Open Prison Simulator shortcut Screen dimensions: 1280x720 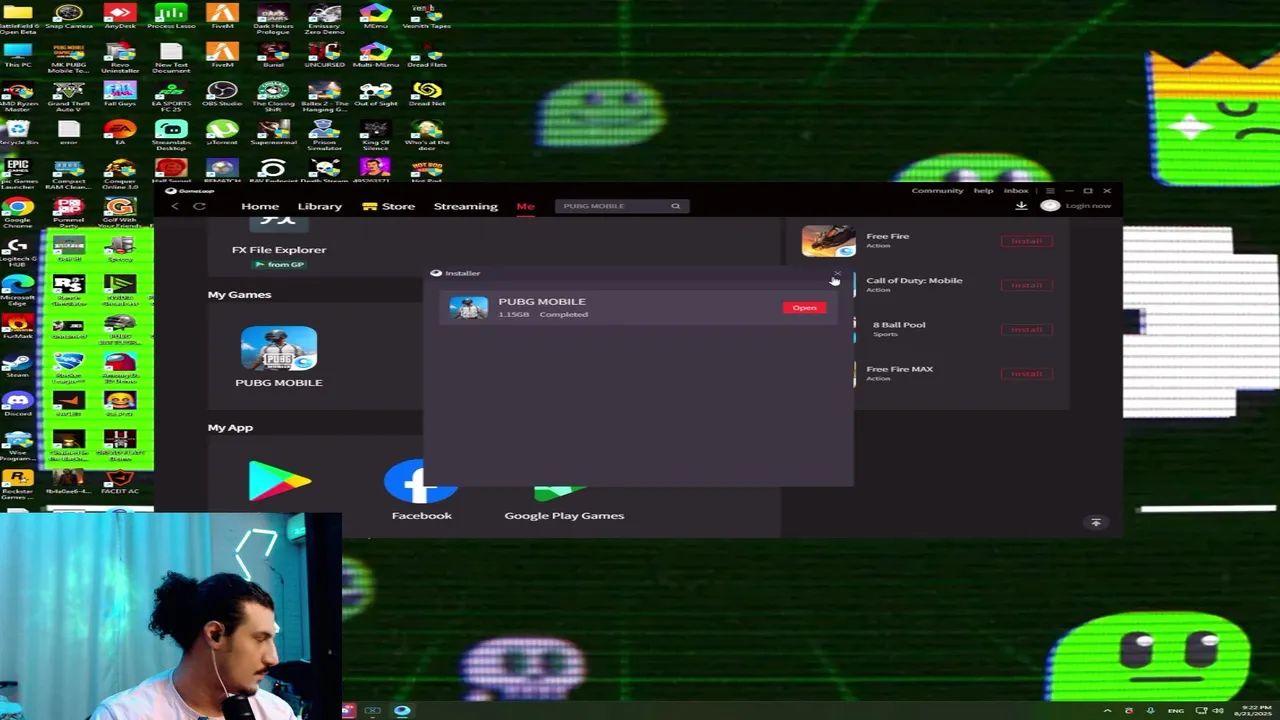click(324, 135)
